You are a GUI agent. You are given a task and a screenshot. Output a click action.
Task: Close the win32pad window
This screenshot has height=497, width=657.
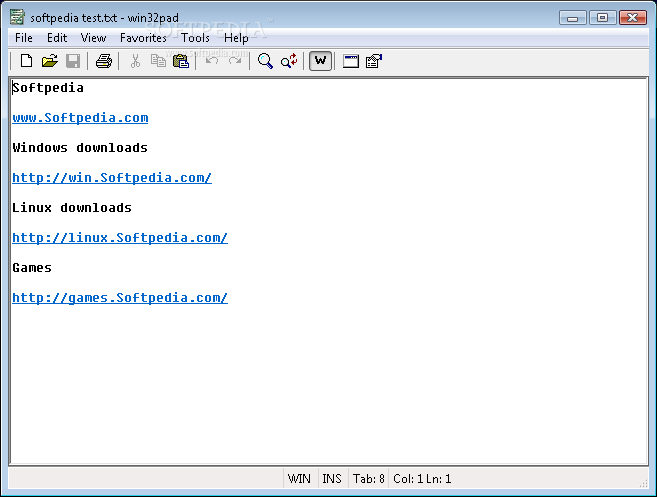[633, 18]
